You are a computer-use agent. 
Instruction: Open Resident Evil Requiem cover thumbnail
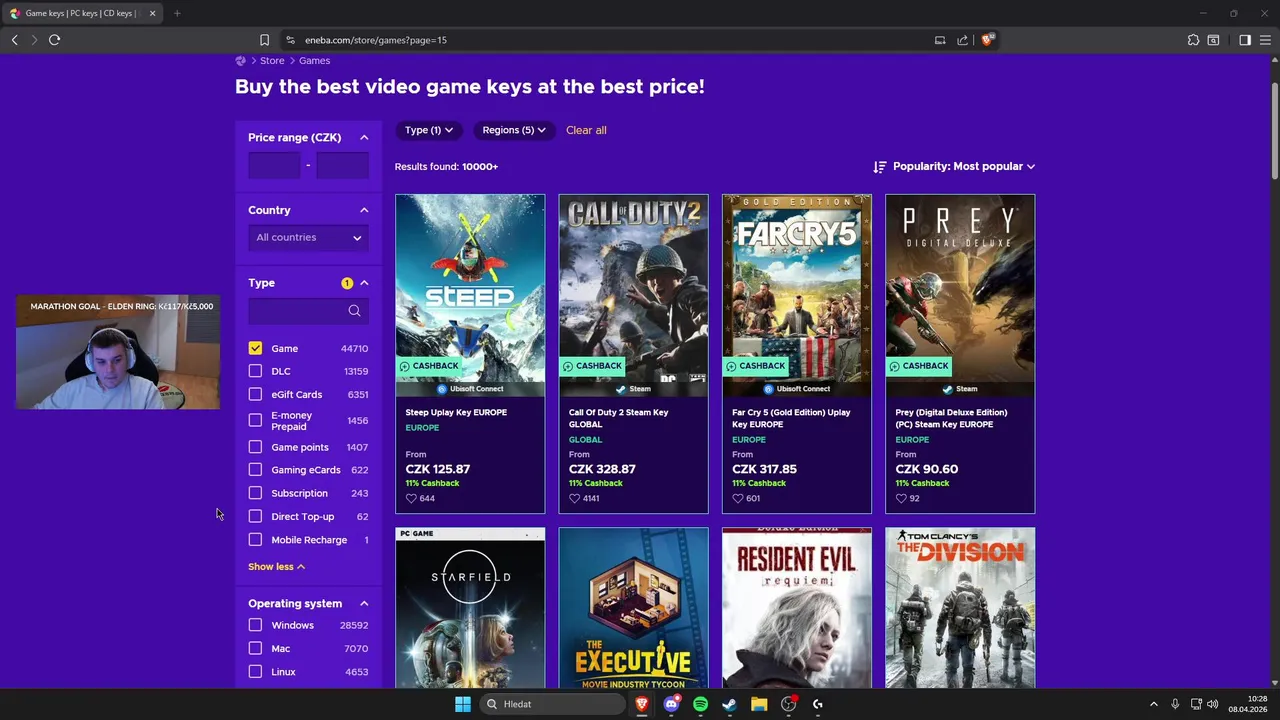tap(797, 608)
